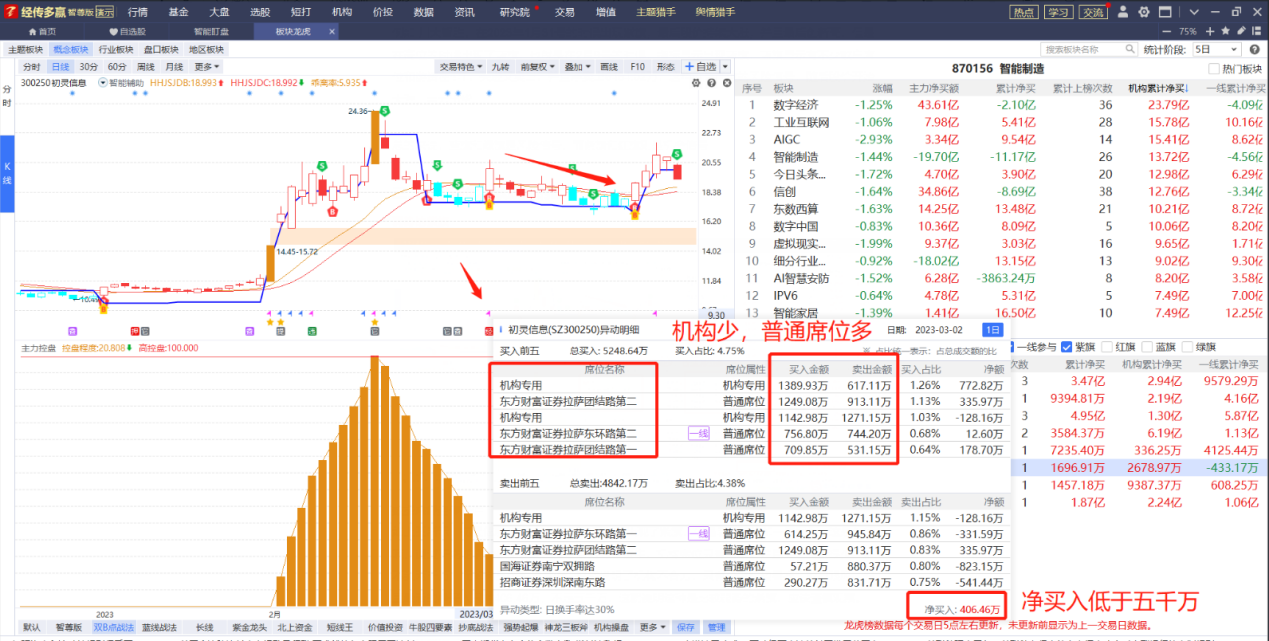Switch chart to 周线 period
The width and height of the screenshot is (1269, 641).
pyautogui.click(x=146, y=67)
